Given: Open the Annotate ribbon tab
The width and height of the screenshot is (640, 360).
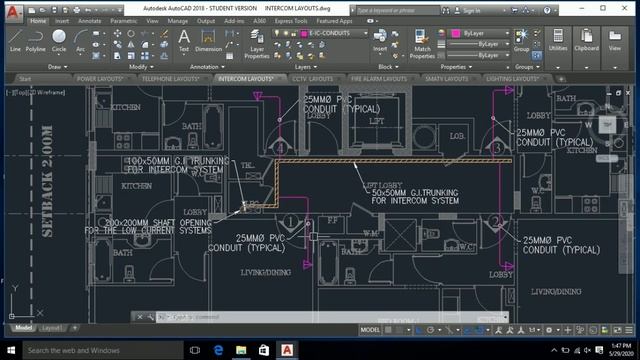Looking at the screenshot, I should [89, 21].
